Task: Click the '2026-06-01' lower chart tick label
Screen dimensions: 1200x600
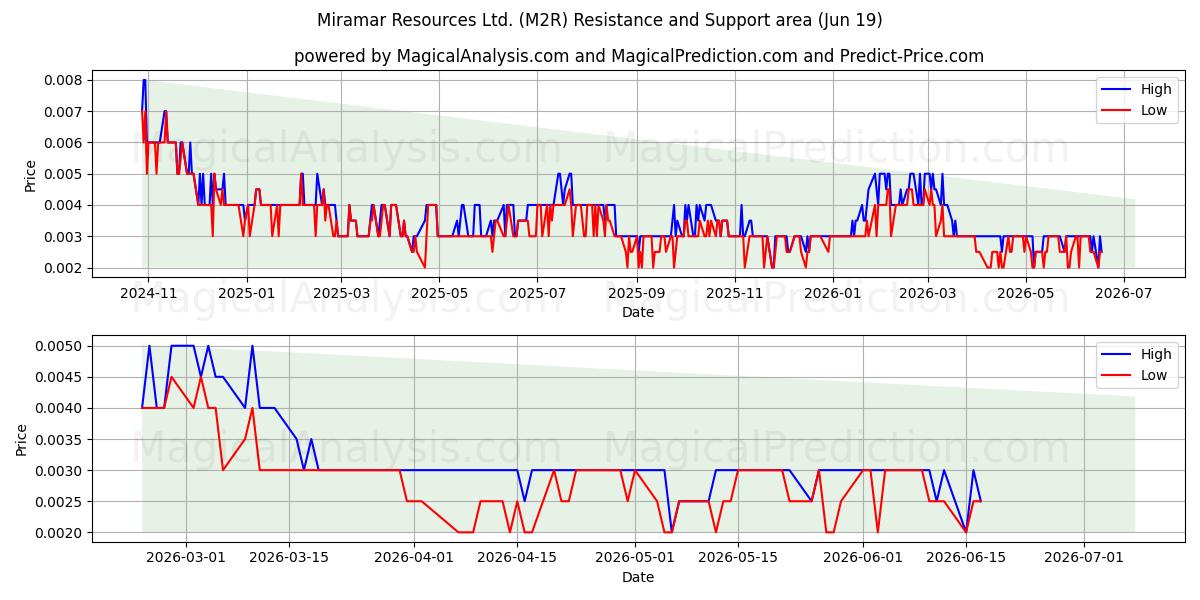Action: point(863,558)
